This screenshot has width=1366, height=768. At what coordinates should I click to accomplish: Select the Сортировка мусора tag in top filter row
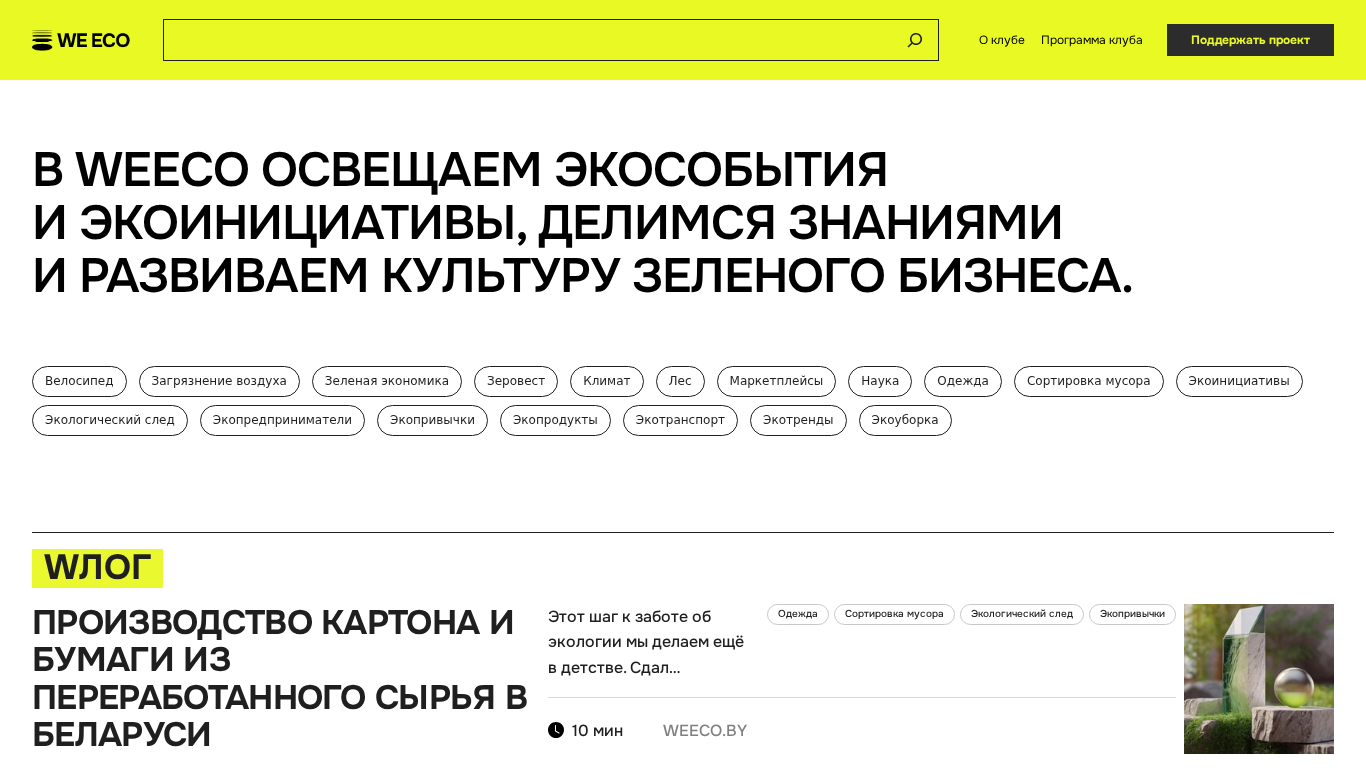tap(1089, 381)
